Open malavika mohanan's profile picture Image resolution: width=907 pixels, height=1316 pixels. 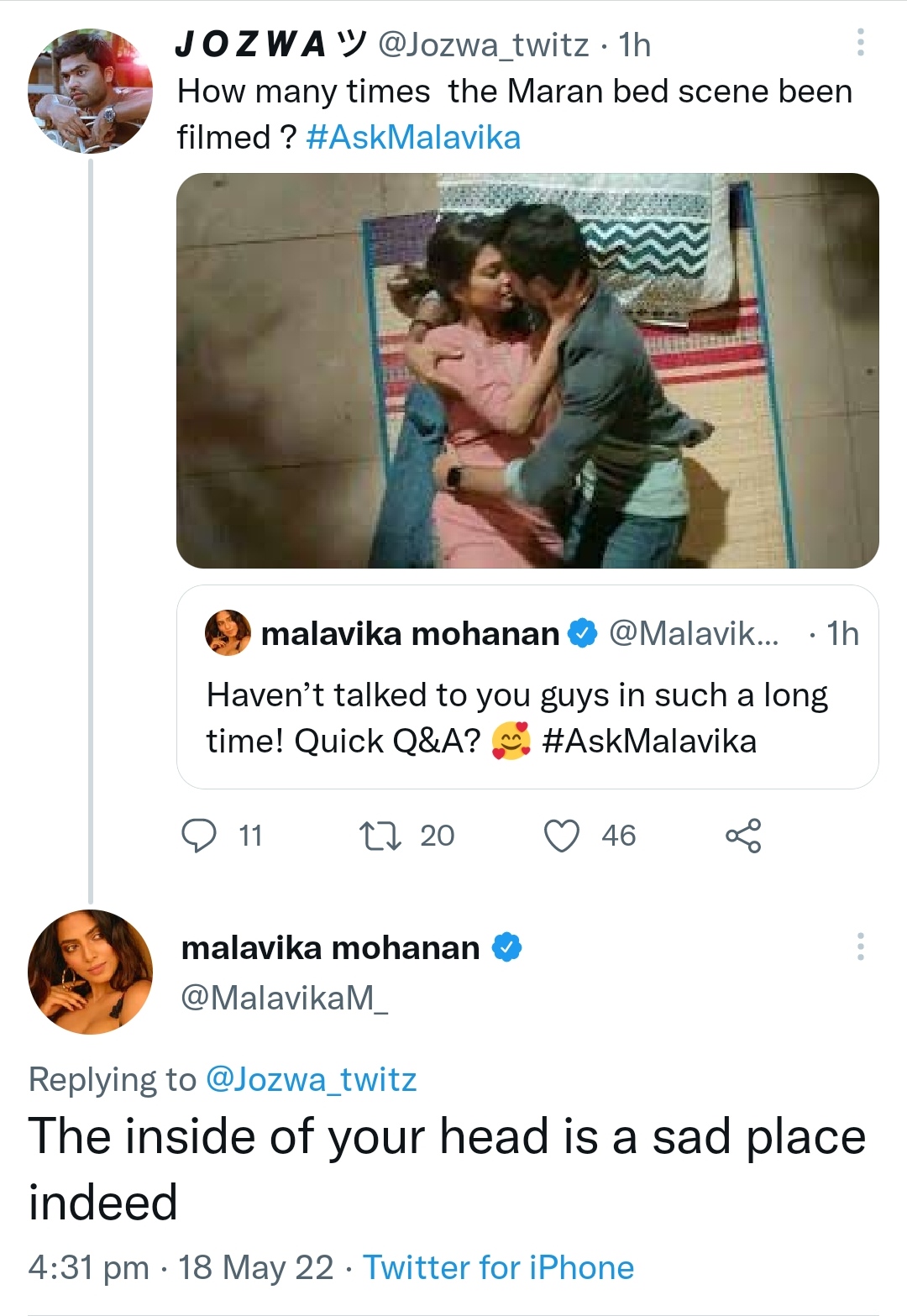click(91, 973)
